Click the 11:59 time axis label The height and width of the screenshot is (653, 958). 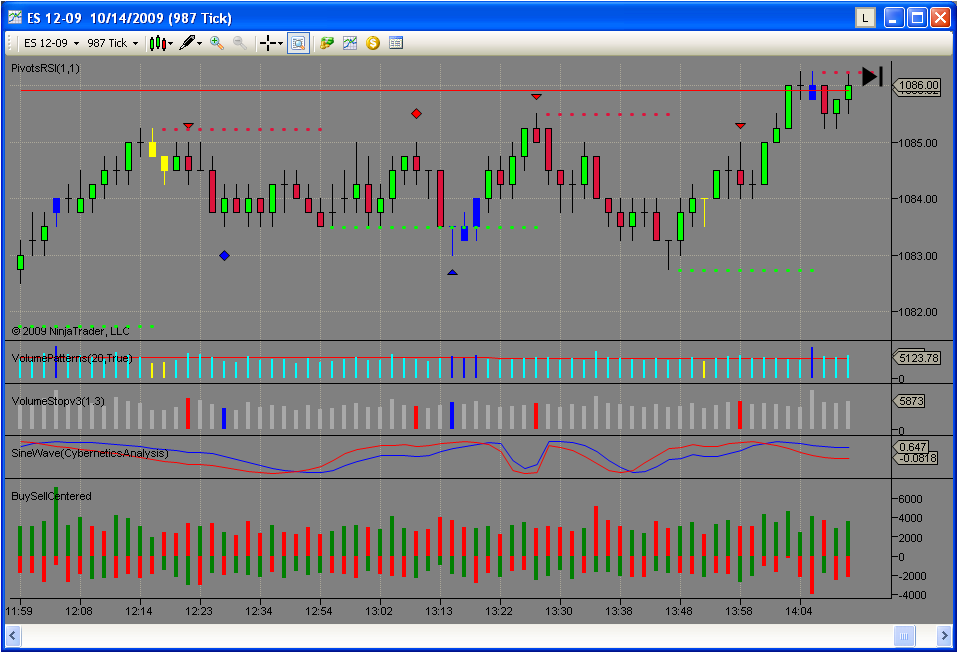[x=19, y=611]
